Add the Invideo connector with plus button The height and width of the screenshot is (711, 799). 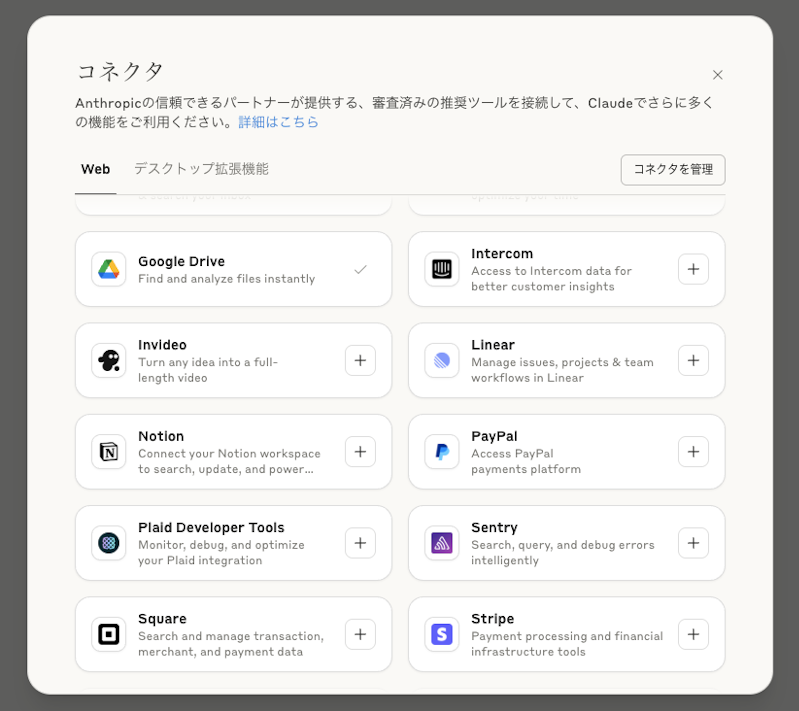pos(360,360)
